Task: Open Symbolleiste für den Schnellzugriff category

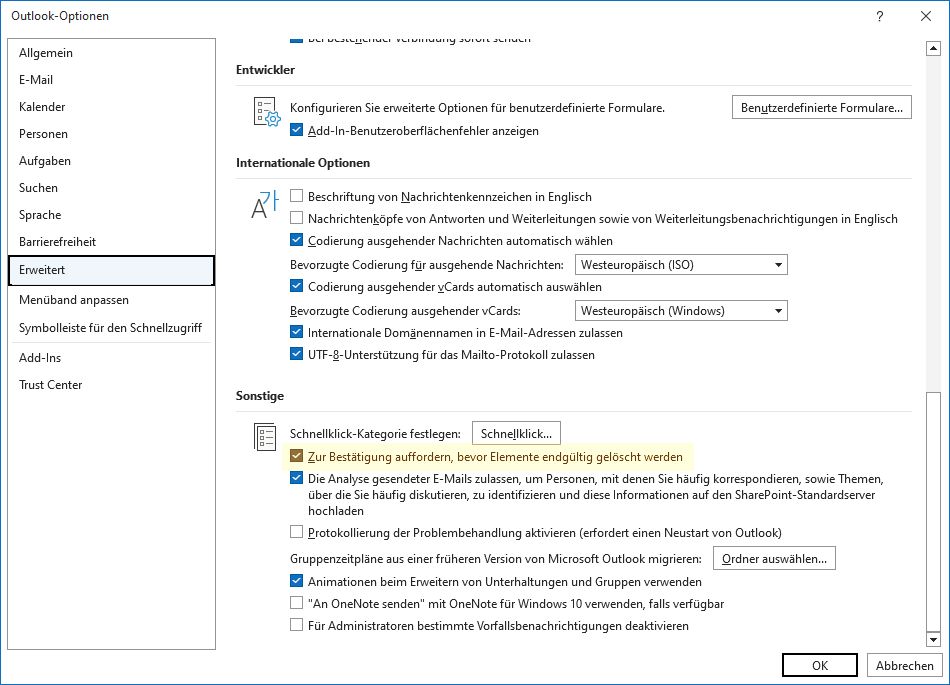Action: (111, 328)
